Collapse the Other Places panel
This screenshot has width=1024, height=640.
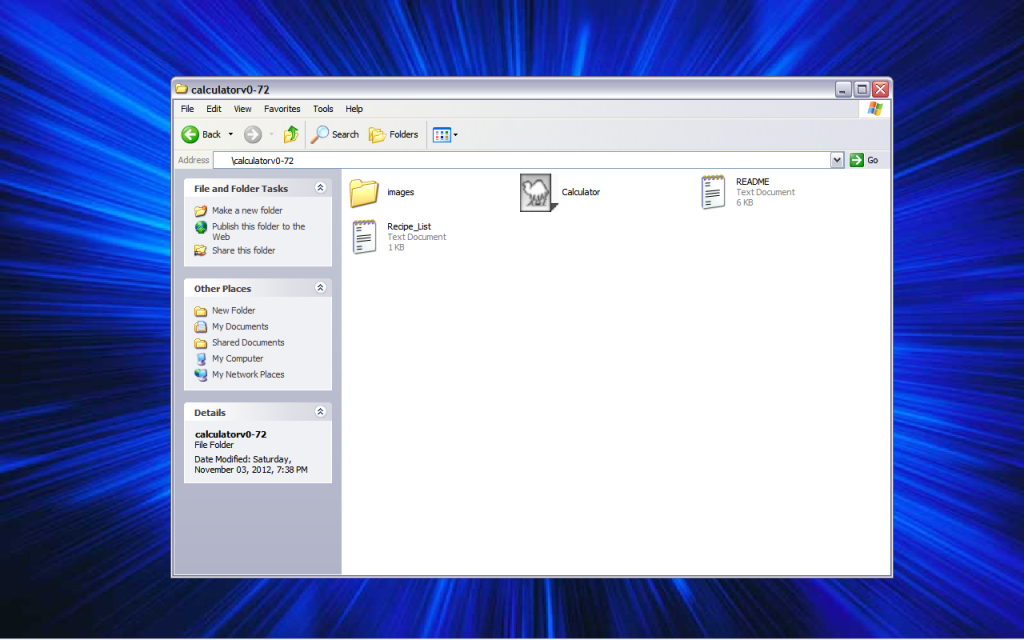(320, 288)
